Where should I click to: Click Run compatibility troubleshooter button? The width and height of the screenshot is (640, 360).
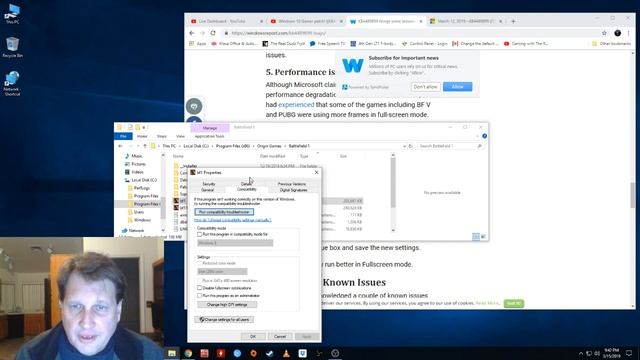click(x=224, y=212)
